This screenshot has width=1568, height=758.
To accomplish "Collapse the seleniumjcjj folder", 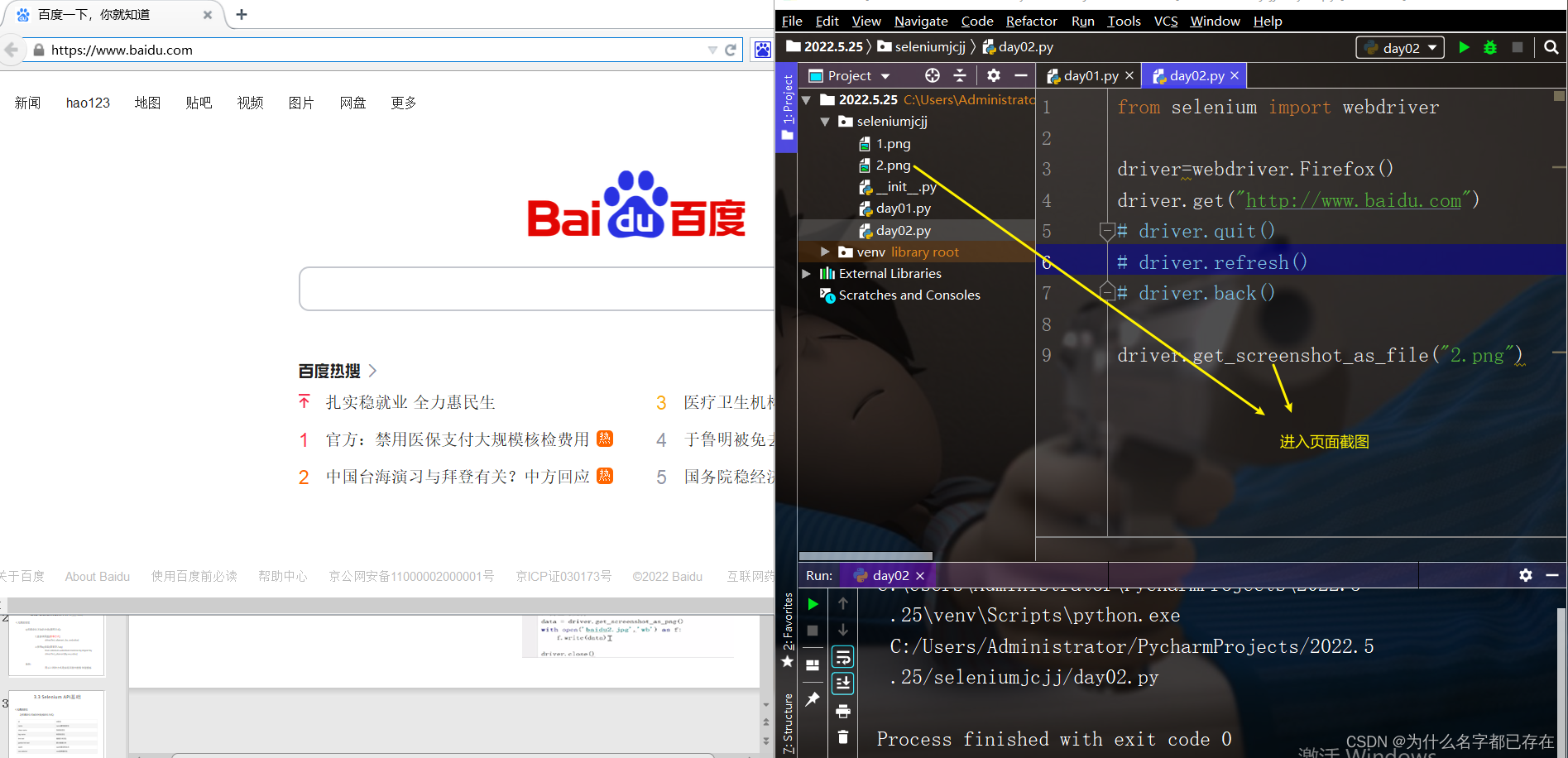I will point(825,121).
